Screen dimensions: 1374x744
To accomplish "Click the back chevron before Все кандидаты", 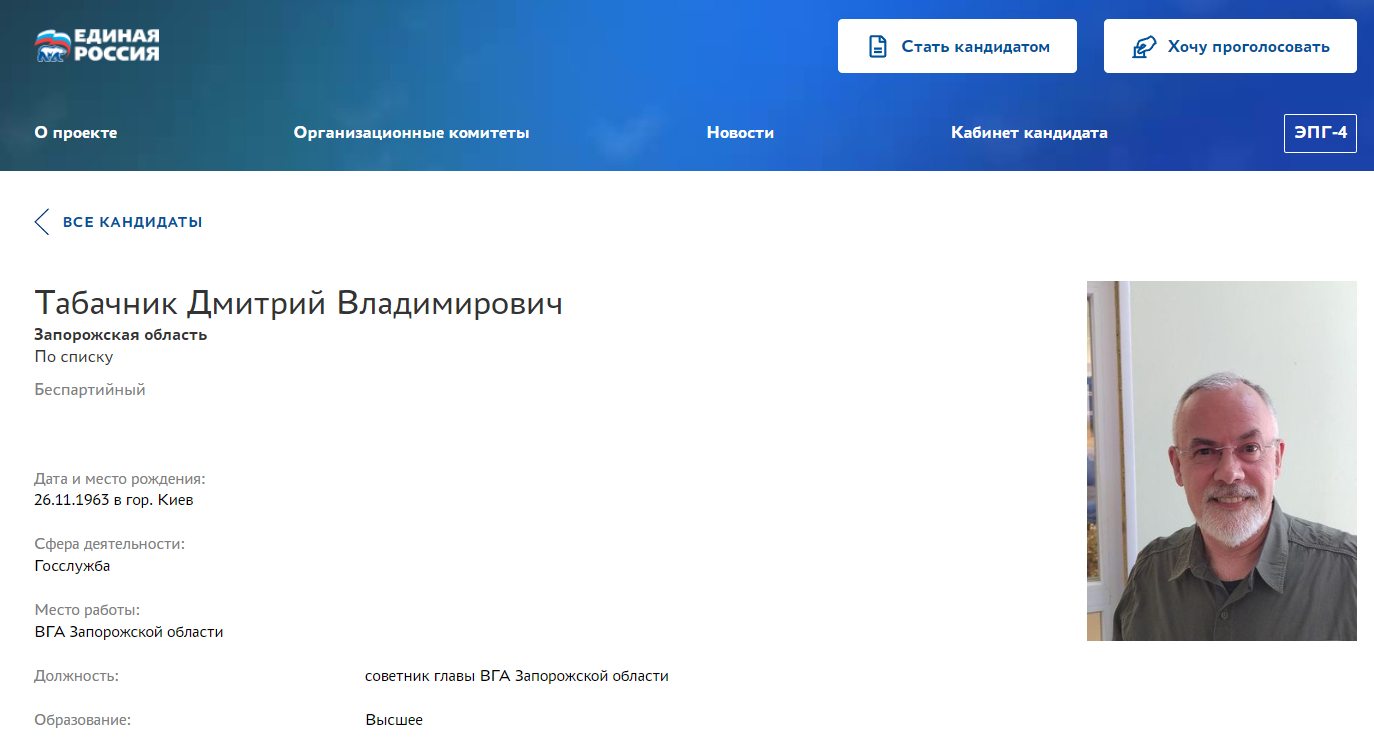I will click(42, 222).
